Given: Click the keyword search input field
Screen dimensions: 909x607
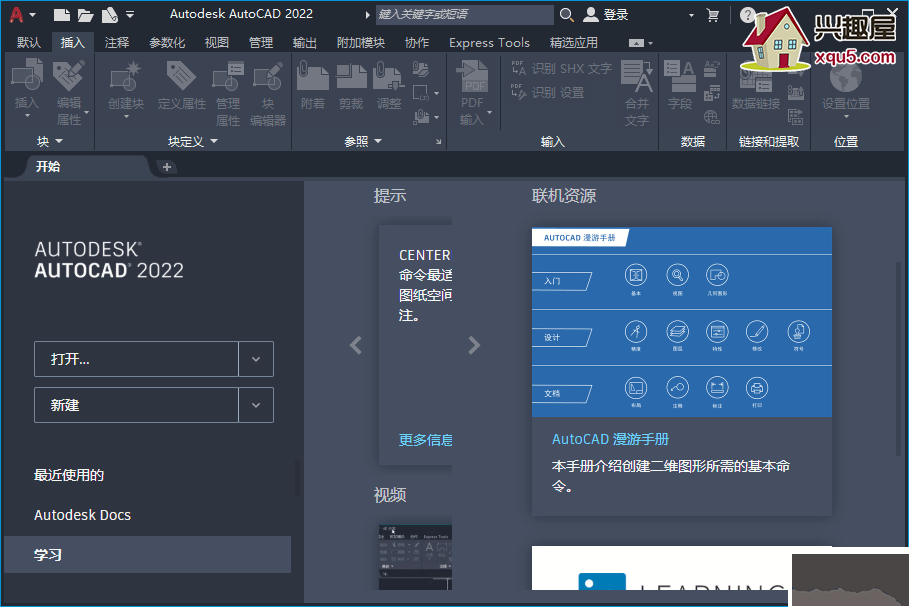Looking at the screenshot, I should tap(464, 14).
